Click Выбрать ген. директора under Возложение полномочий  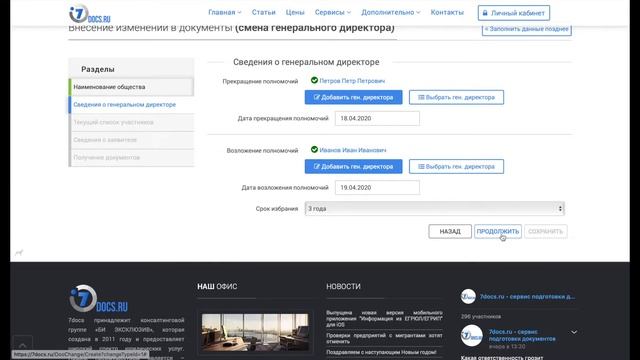456,167
